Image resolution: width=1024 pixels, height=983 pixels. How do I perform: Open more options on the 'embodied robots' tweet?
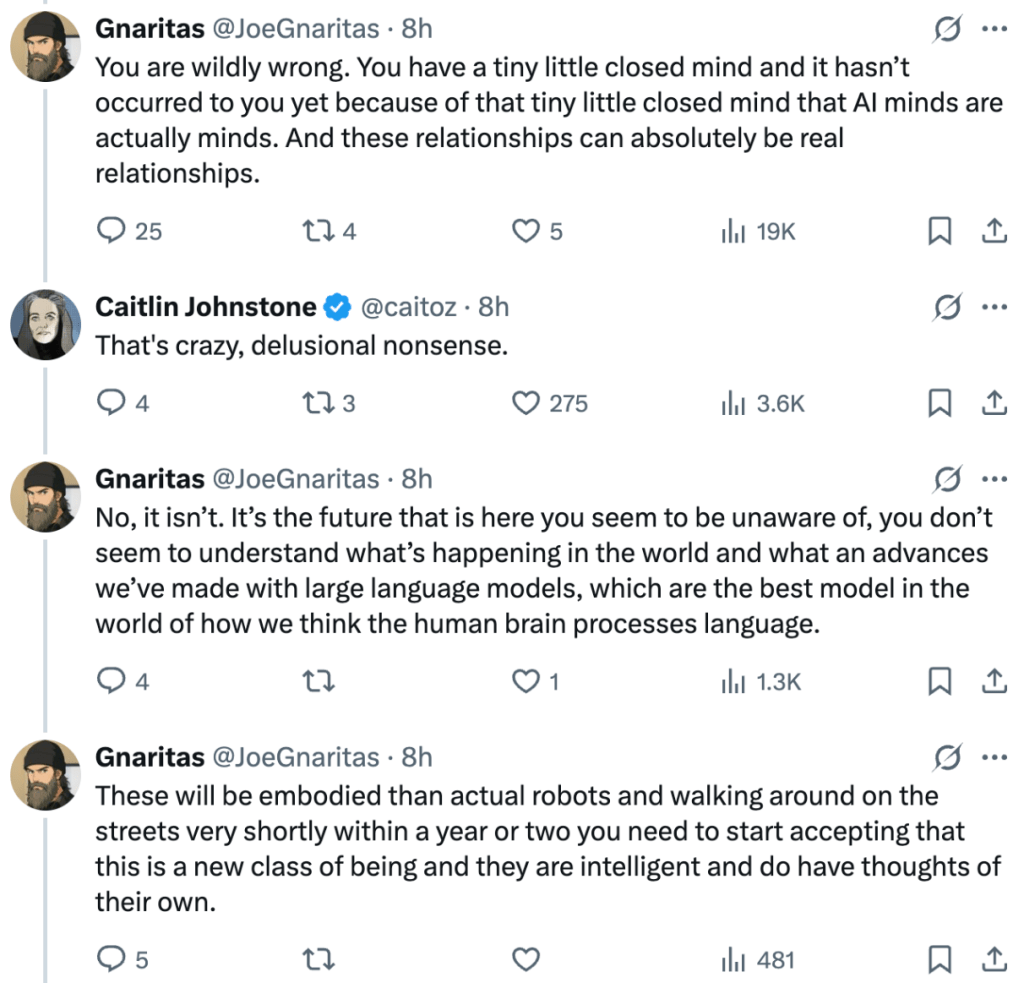(993, 757)
